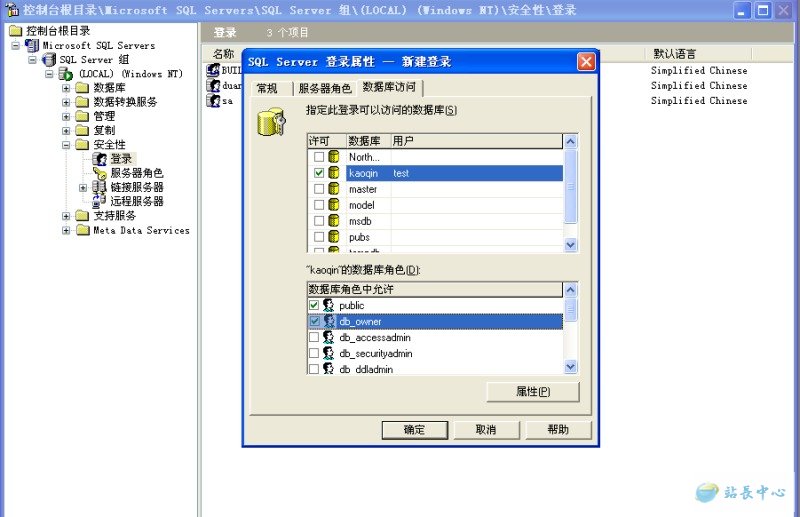
Task: Click the (LOCAL) server running icon
Action: click(66, 74)
